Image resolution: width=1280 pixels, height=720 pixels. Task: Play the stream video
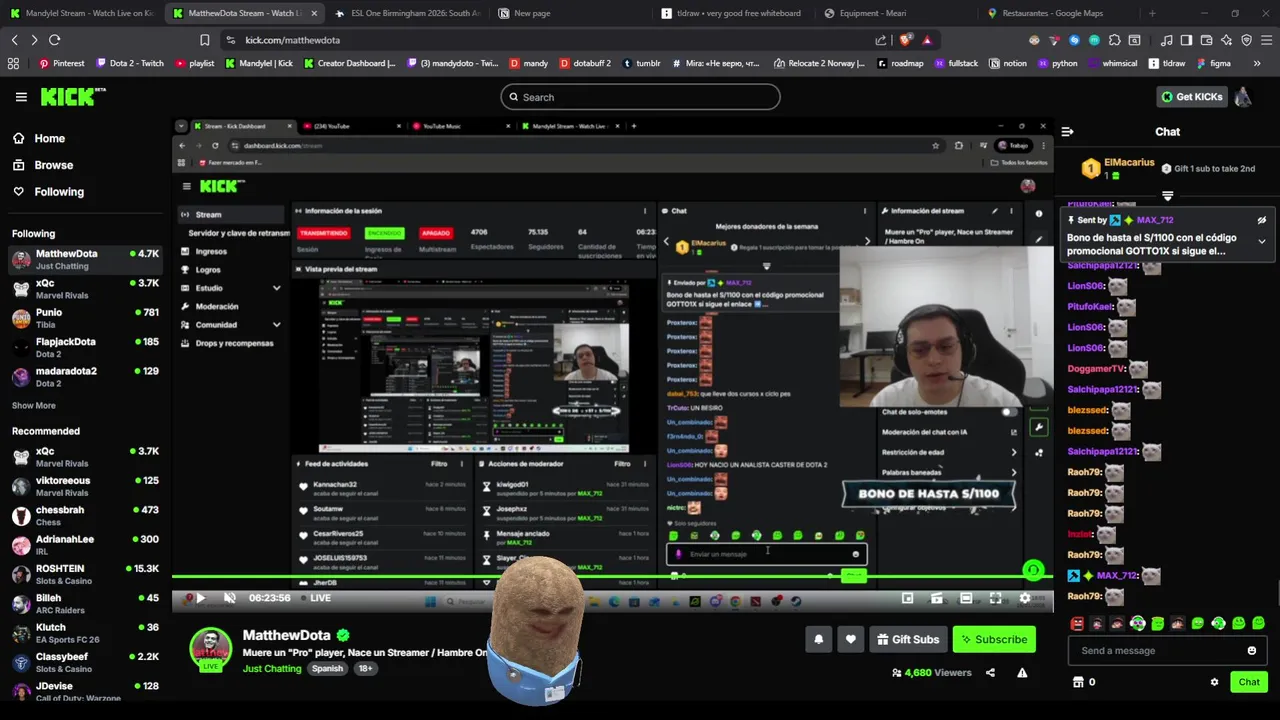(x=200, y=598)
